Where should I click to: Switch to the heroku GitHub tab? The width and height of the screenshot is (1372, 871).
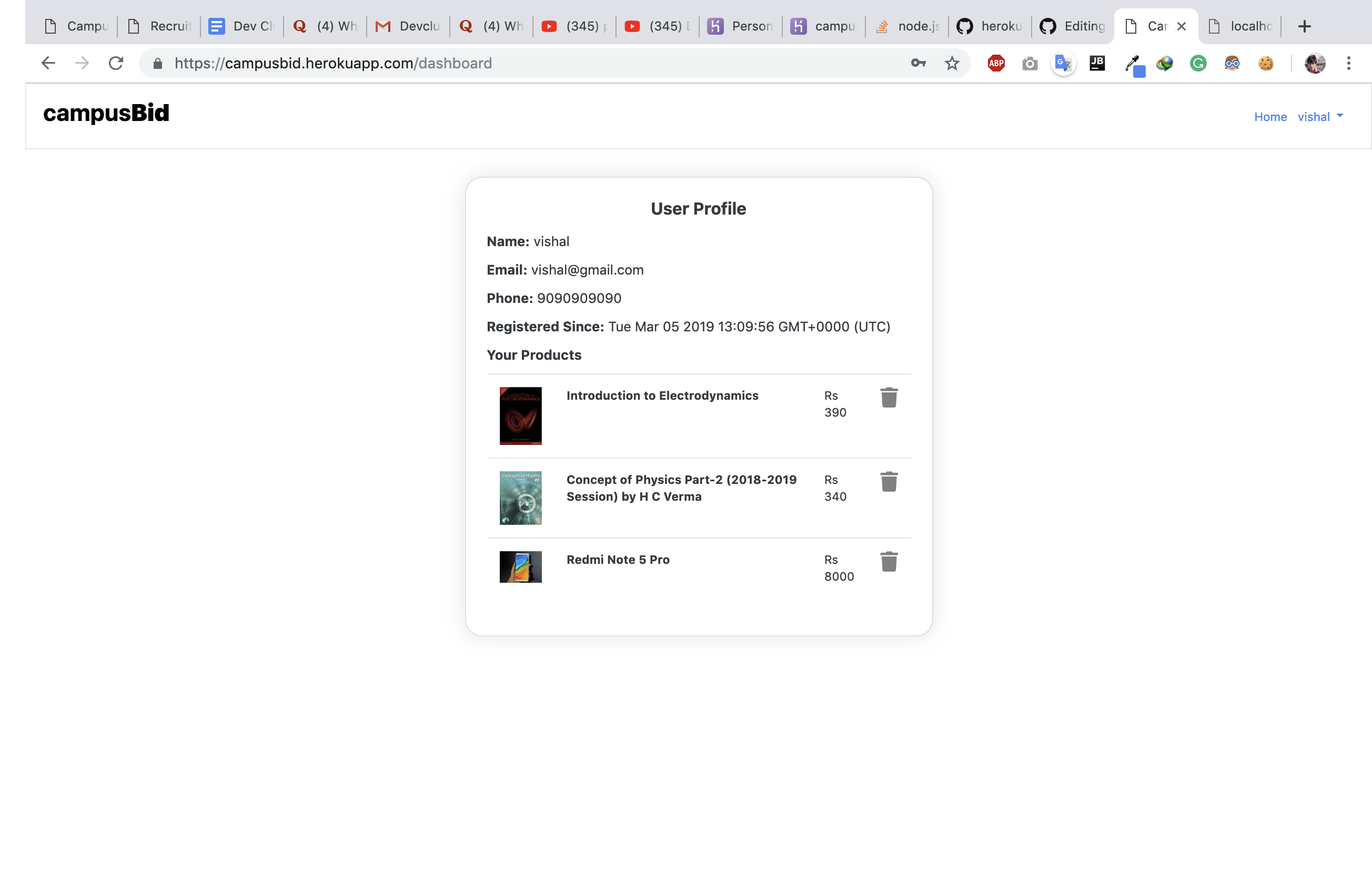click(x=990, y=26)
